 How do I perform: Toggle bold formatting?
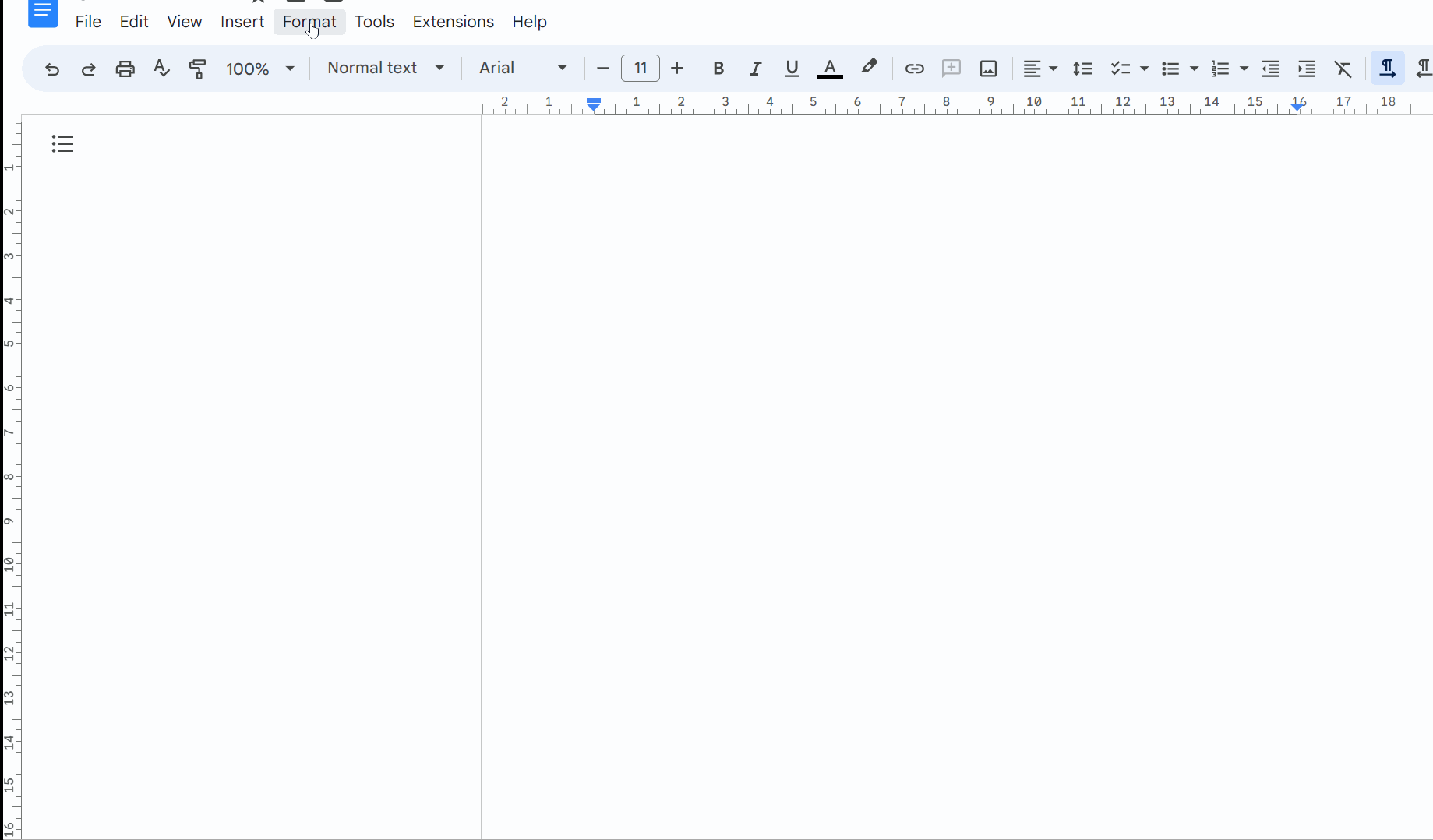(718, 69)
